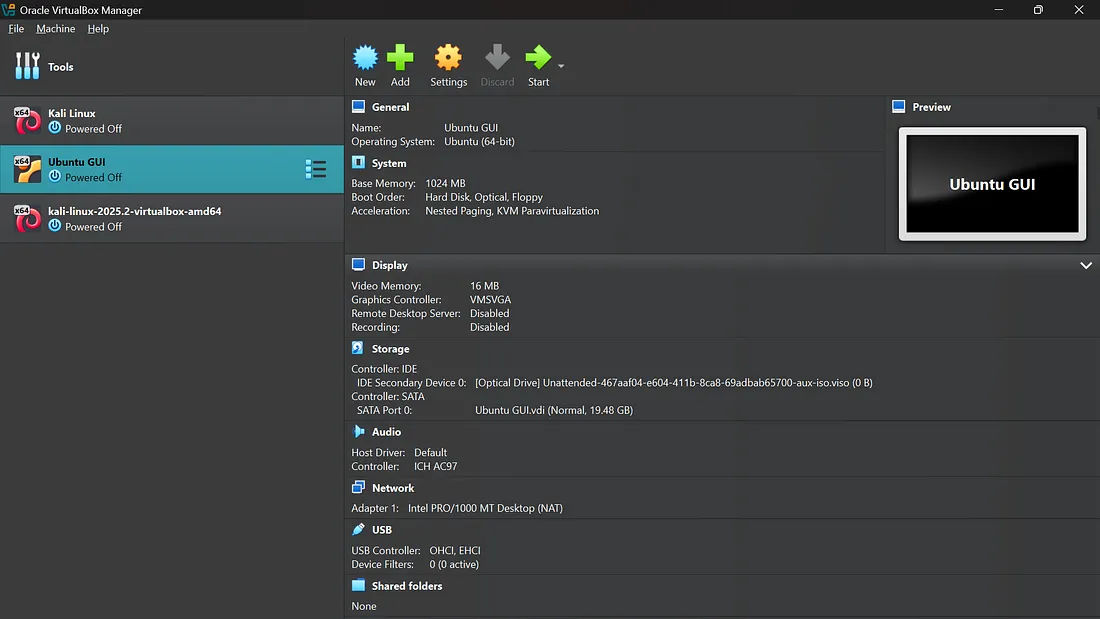1100x619 pixels.
Task: Click the Network section icon
Action: tap(358, 487)
